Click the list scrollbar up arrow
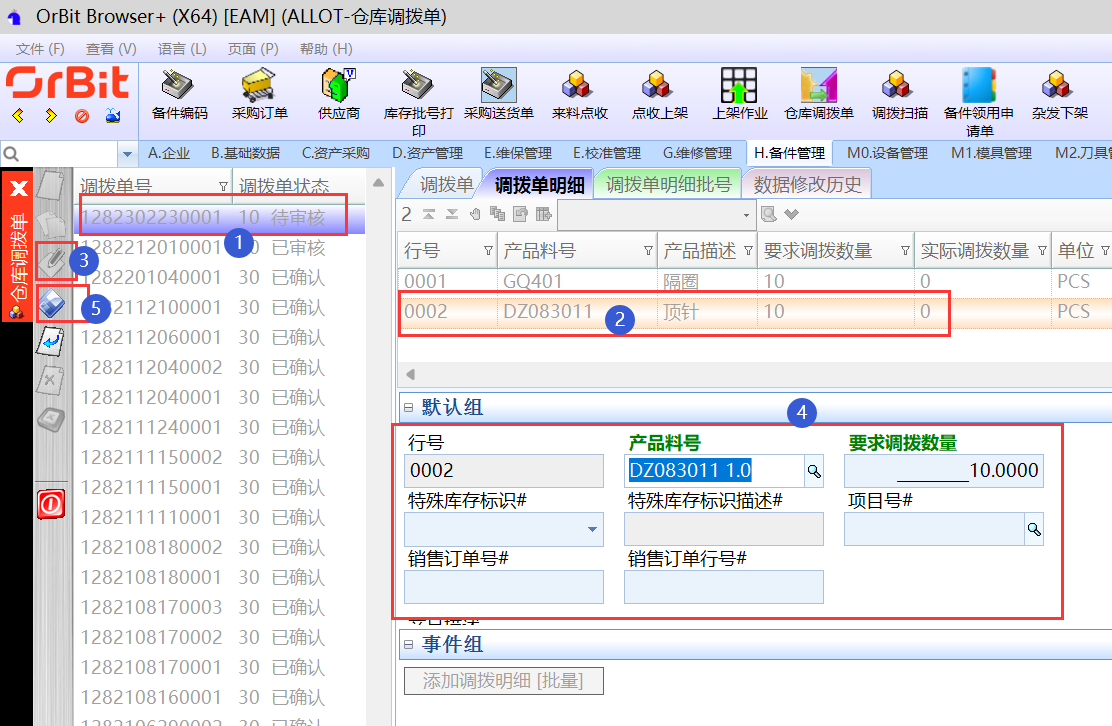The width and height of the screenshot is (1112, 726). tap(379, 183)
